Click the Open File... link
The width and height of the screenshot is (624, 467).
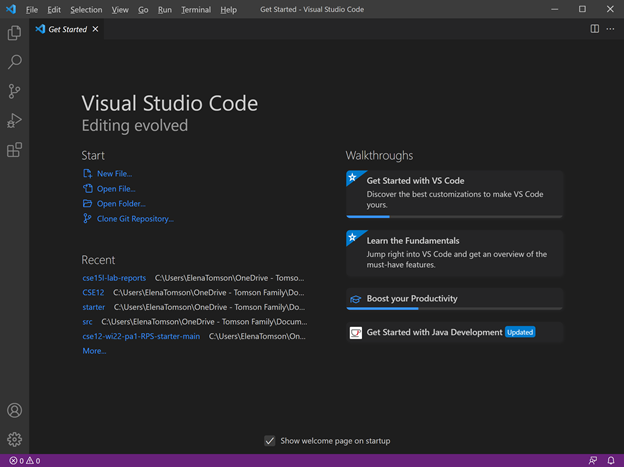click(x=116, y=189)
